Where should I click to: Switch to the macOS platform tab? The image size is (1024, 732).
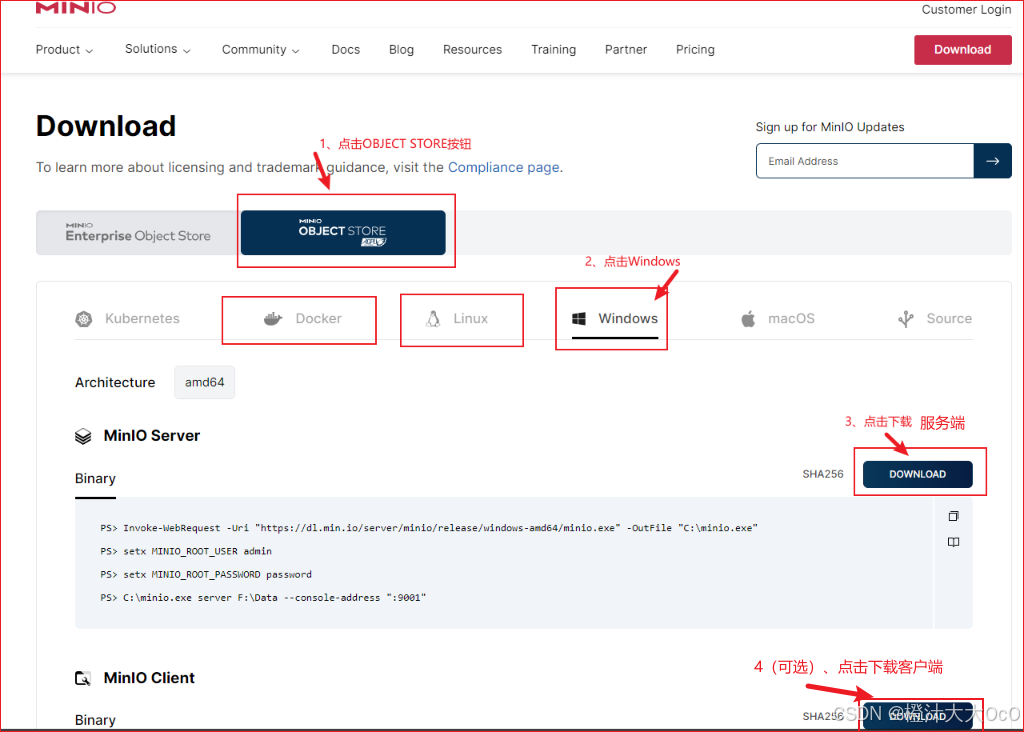(x=778, y=319)
